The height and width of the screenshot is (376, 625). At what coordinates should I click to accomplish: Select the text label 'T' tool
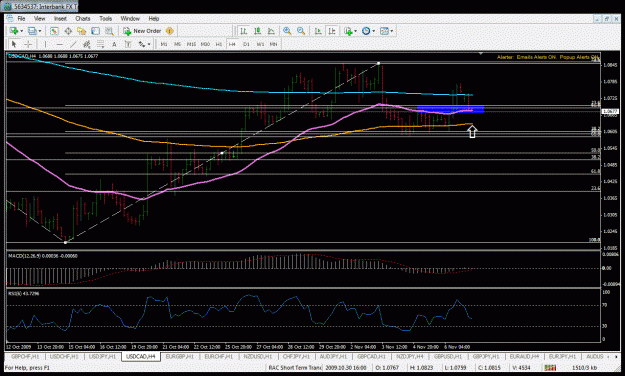tap(128, 44)
